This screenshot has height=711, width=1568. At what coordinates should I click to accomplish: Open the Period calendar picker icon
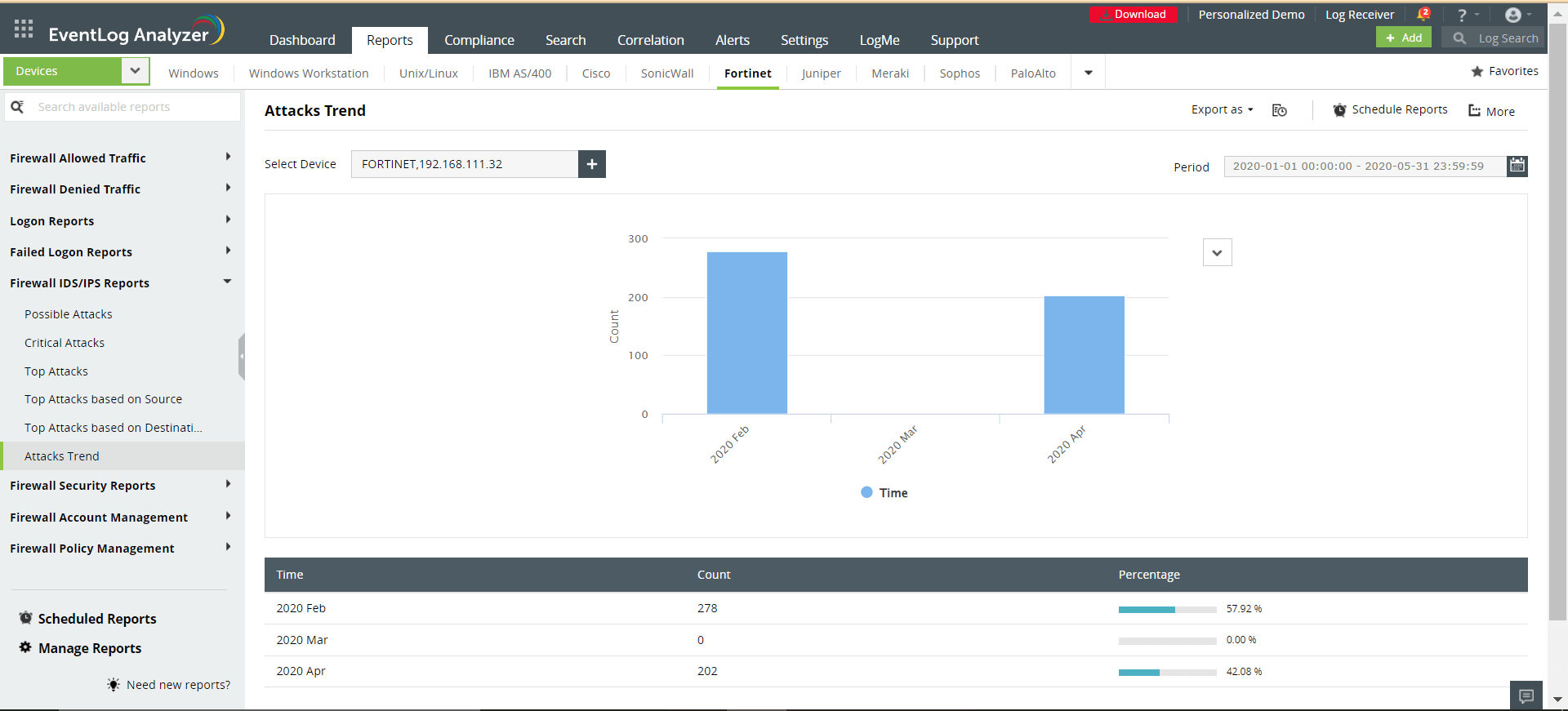[x=1517, y=166]
